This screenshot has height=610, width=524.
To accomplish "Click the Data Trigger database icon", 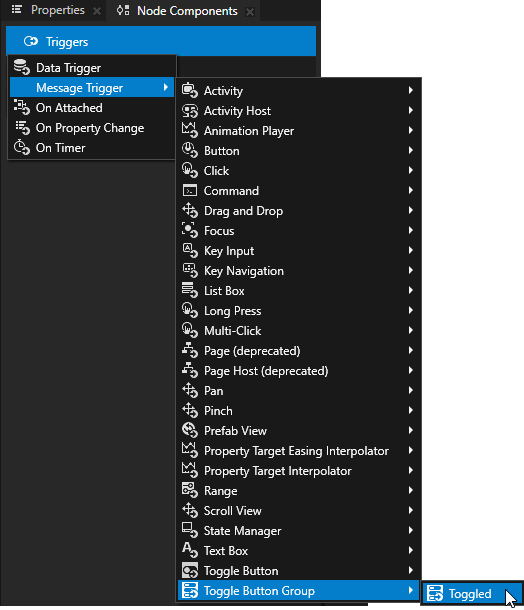I will click(21, 67).
